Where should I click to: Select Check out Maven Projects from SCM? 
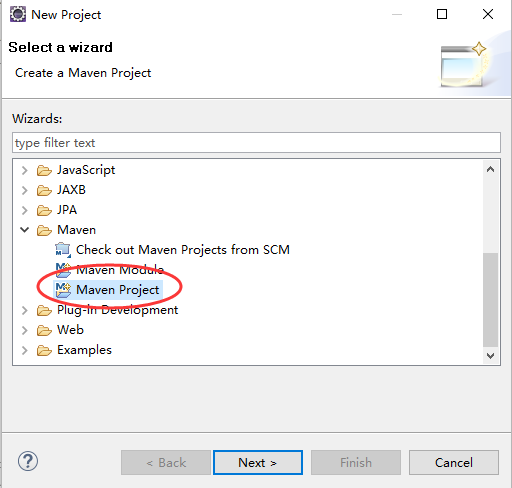[183, 250]
